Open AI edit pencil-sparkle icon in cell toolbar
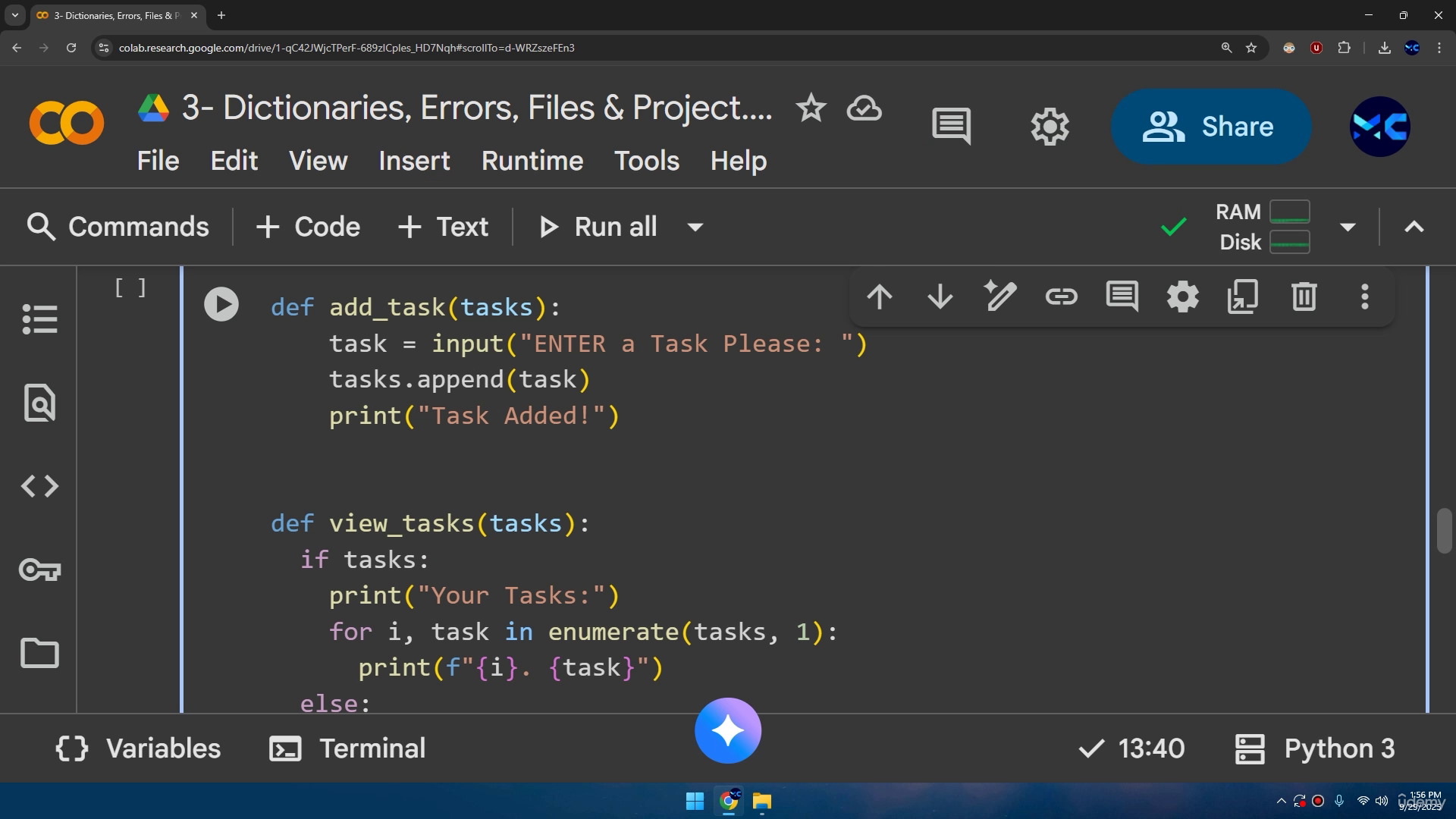The width and height of the screenshot is (1456, 819). tap(1000, 297)
